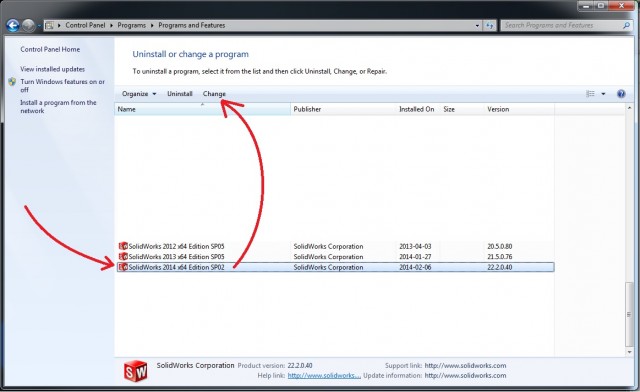Screen dimensions: 640x392
Task: Click version 22.2.0.40 in the list
Action: (x=500, y=267)
